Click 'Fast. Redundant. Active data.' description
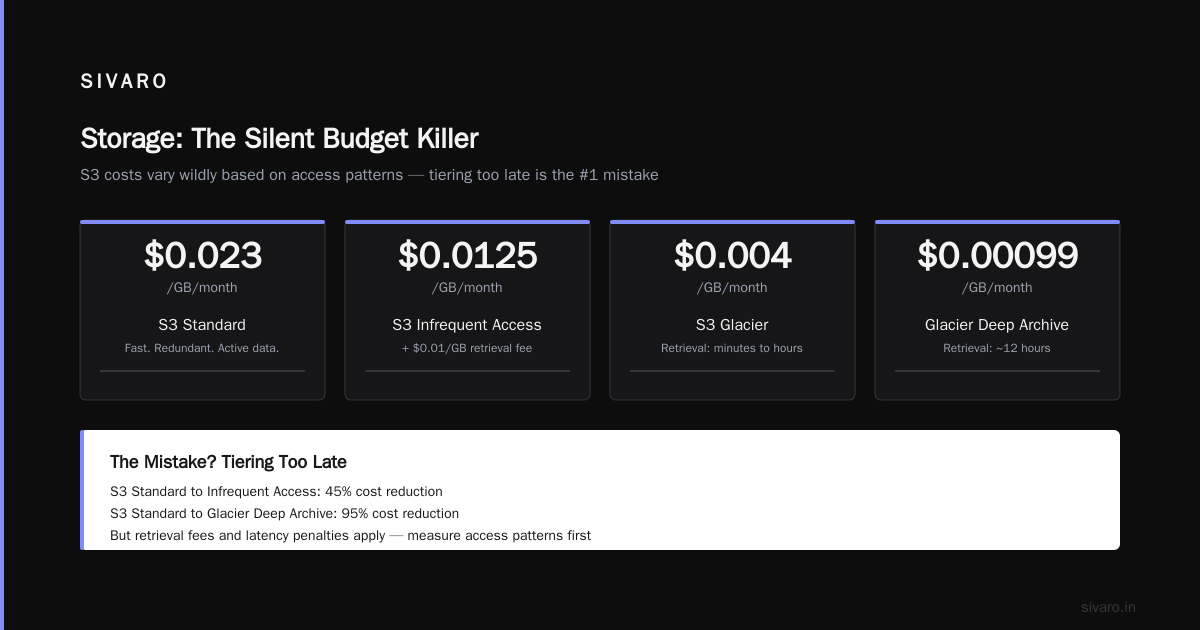The image size is (1200, 630). [x=202, y=348]
